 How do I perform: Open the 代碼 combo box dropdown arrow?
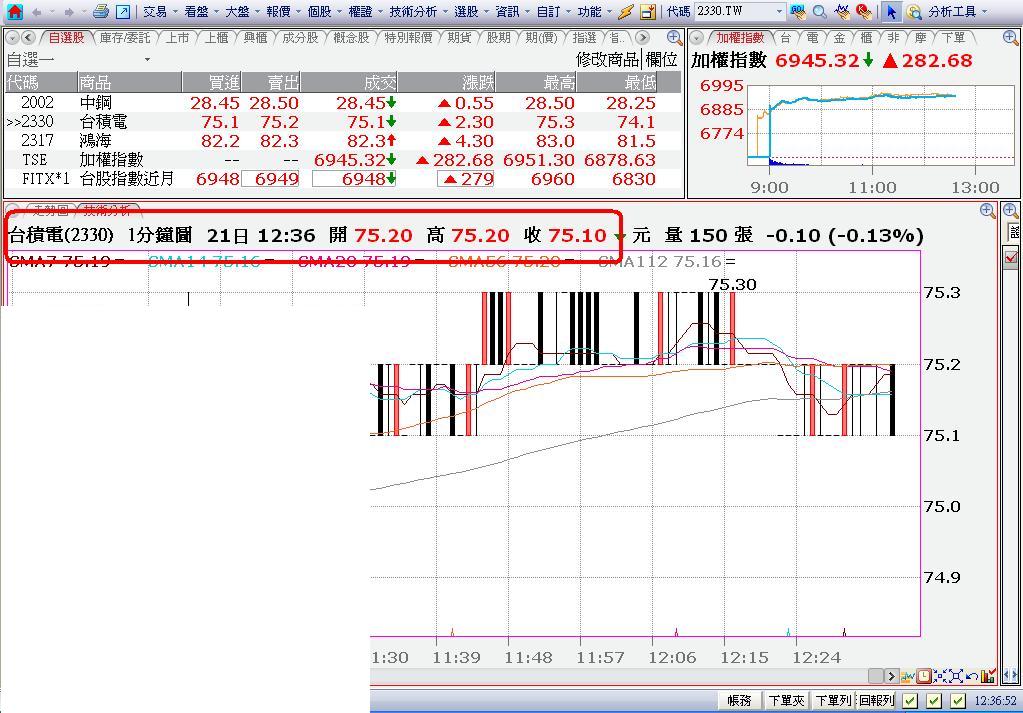(779, 12)
